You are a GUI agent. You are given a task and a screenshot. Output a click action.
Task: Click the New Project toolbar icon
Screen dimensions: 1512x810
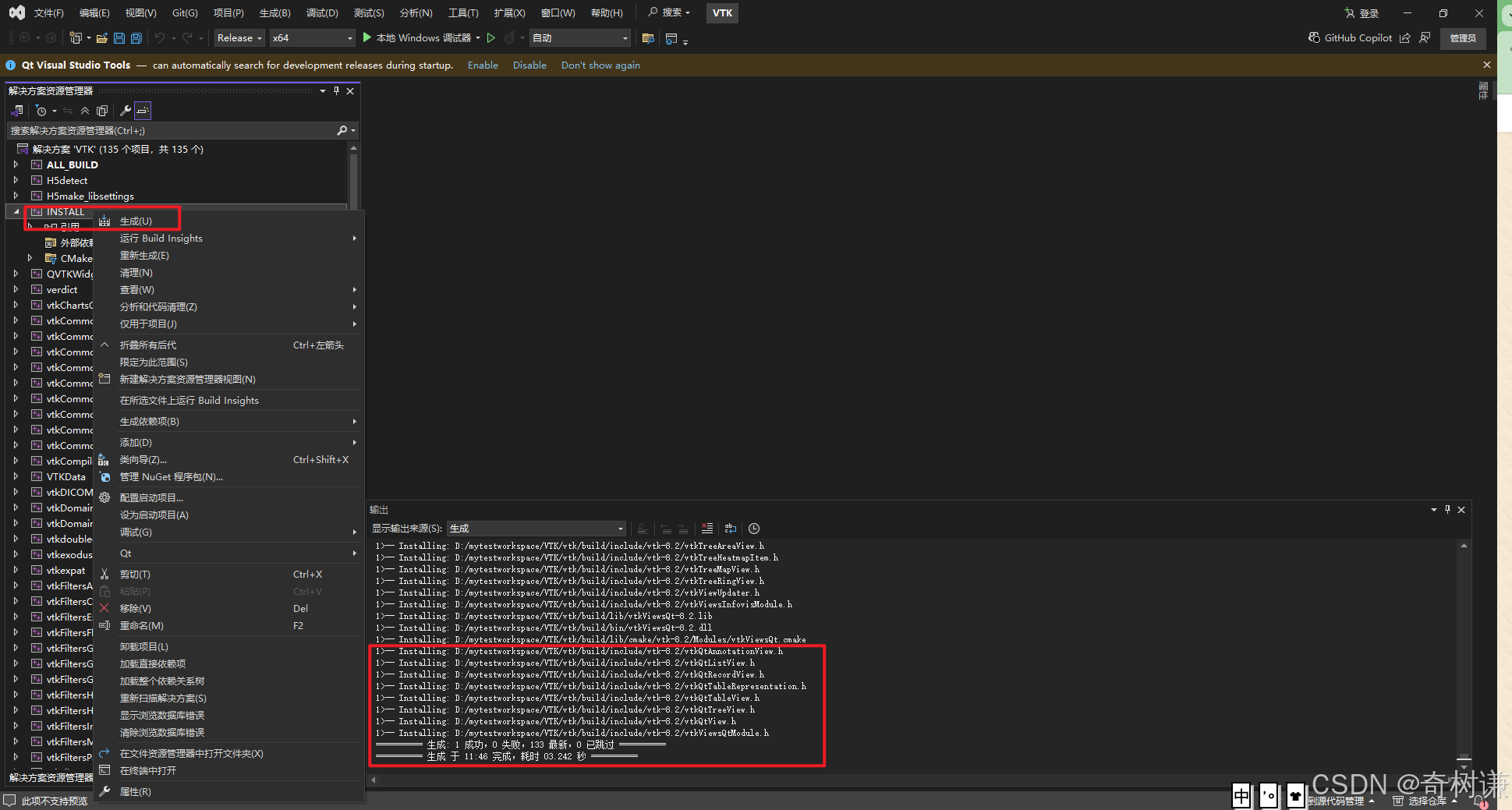tap(75, 37)
